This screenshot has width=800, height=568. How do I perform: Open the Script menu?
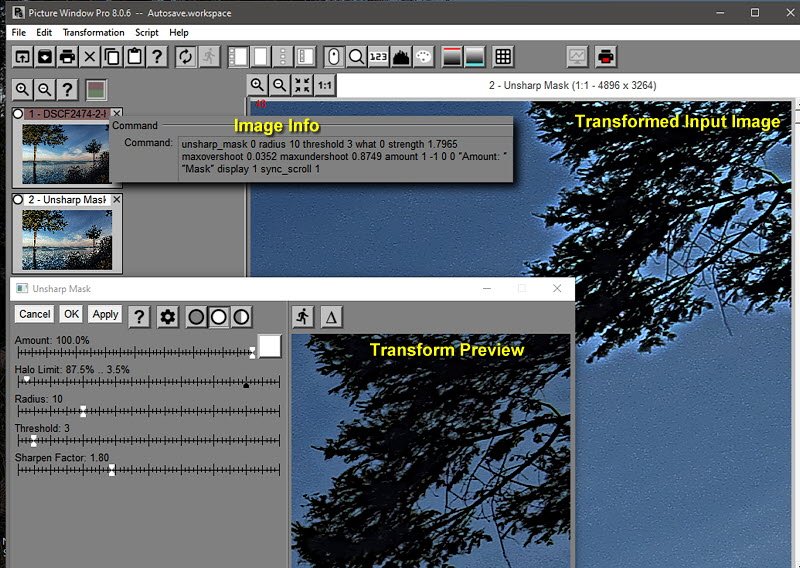tap(147, 32)
